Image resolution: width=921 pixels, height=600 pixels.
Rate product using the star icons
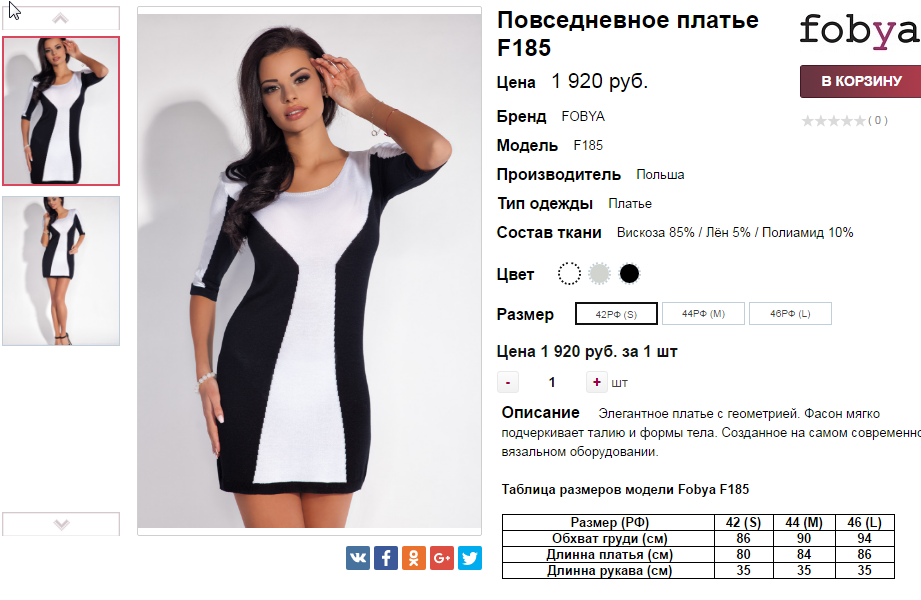833,120
